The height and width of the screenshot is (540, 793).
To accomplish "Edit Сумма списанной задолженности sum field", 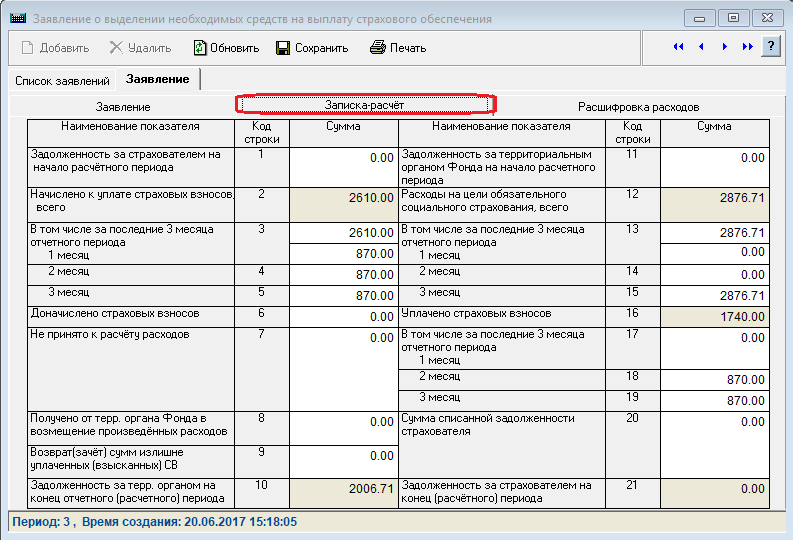I will click(x=715, y=444).
